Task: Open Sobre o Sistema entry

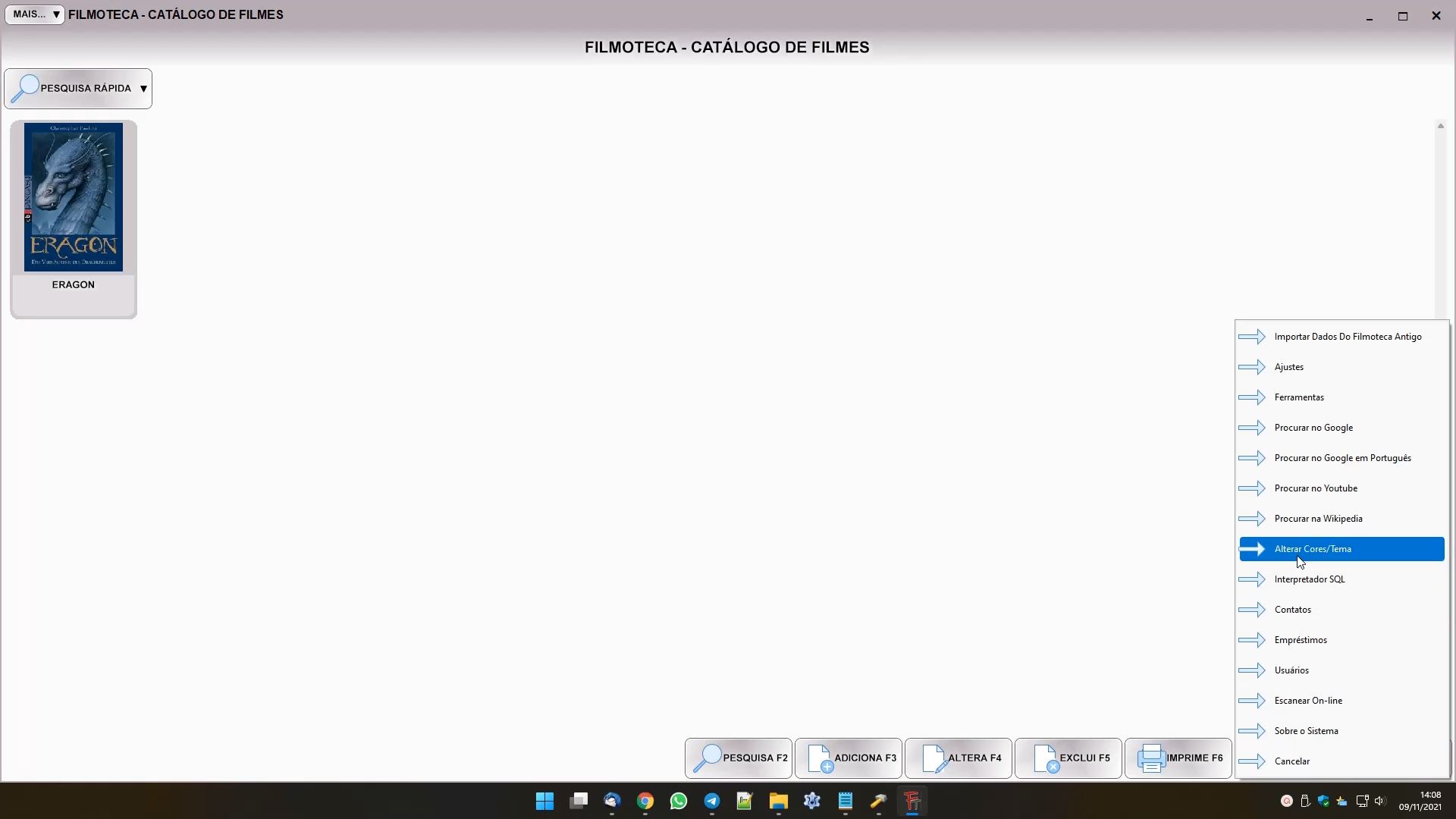Action: tap(1306, 731)
